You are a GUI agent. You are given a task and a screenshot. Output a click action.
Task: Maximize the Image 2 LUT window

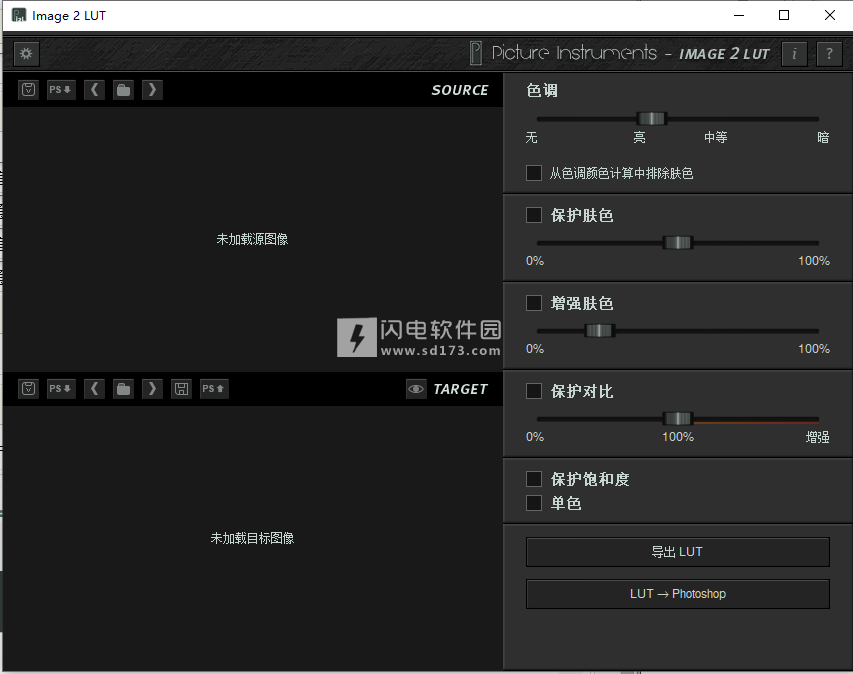(x=784, y=15)
